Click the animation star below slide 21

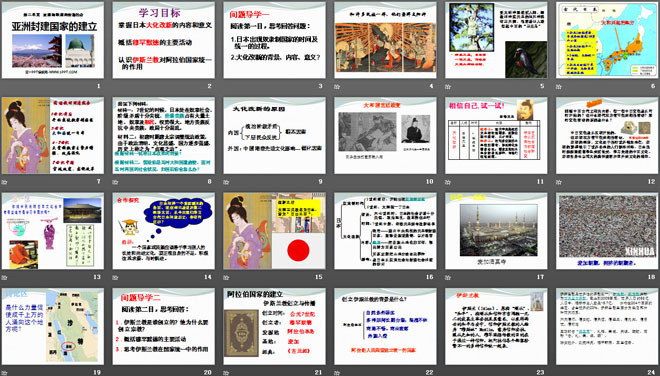pyautogui.click(x=226, y=373)
